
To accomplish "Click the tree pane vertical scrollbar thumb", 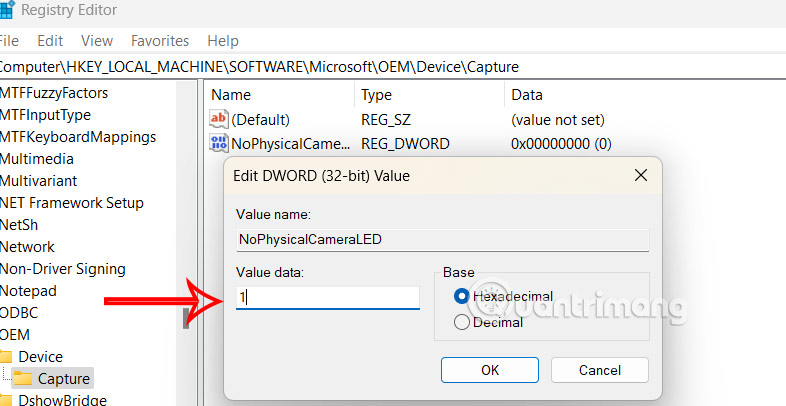I will coord(186,317).
